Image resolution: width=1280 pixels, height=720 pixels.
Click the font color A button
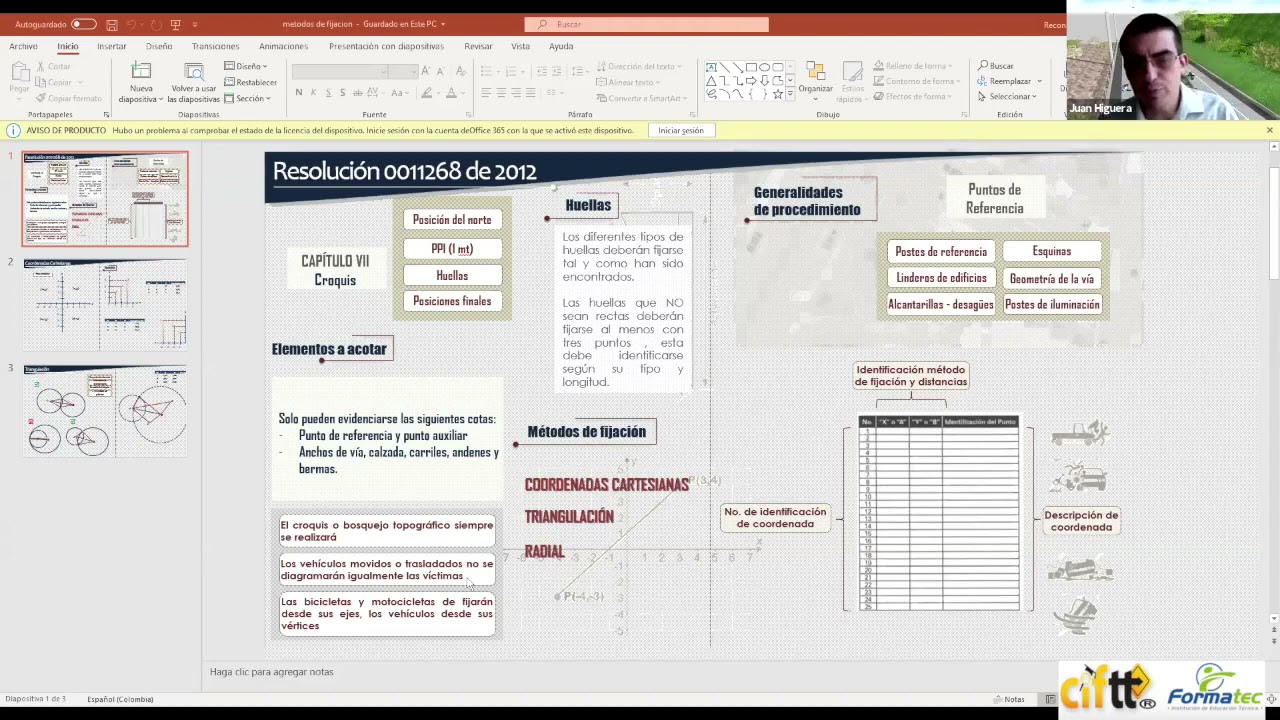point(451,93)
